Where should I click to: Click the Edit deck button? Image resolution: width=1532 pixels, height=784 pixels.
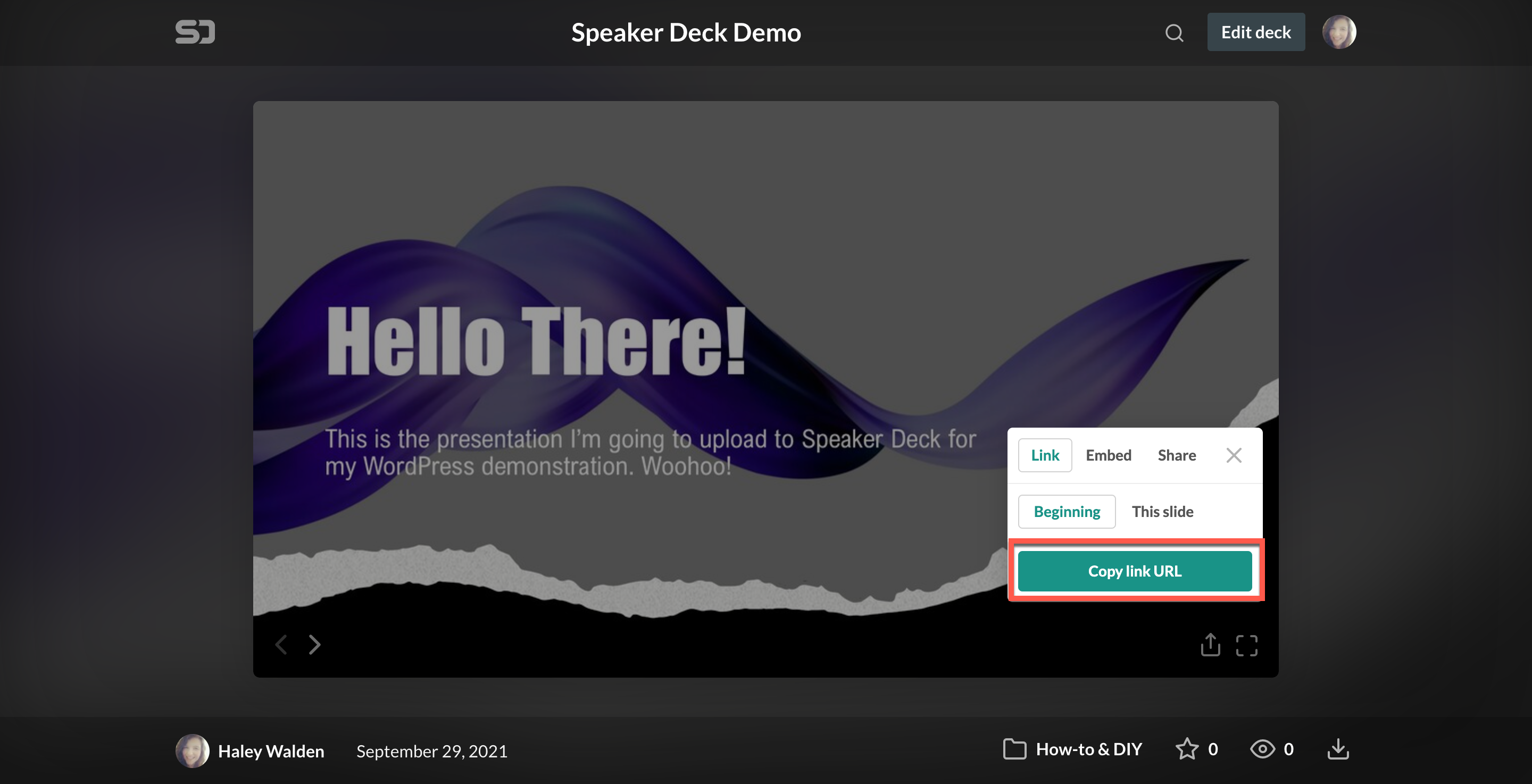[1255, 32]
